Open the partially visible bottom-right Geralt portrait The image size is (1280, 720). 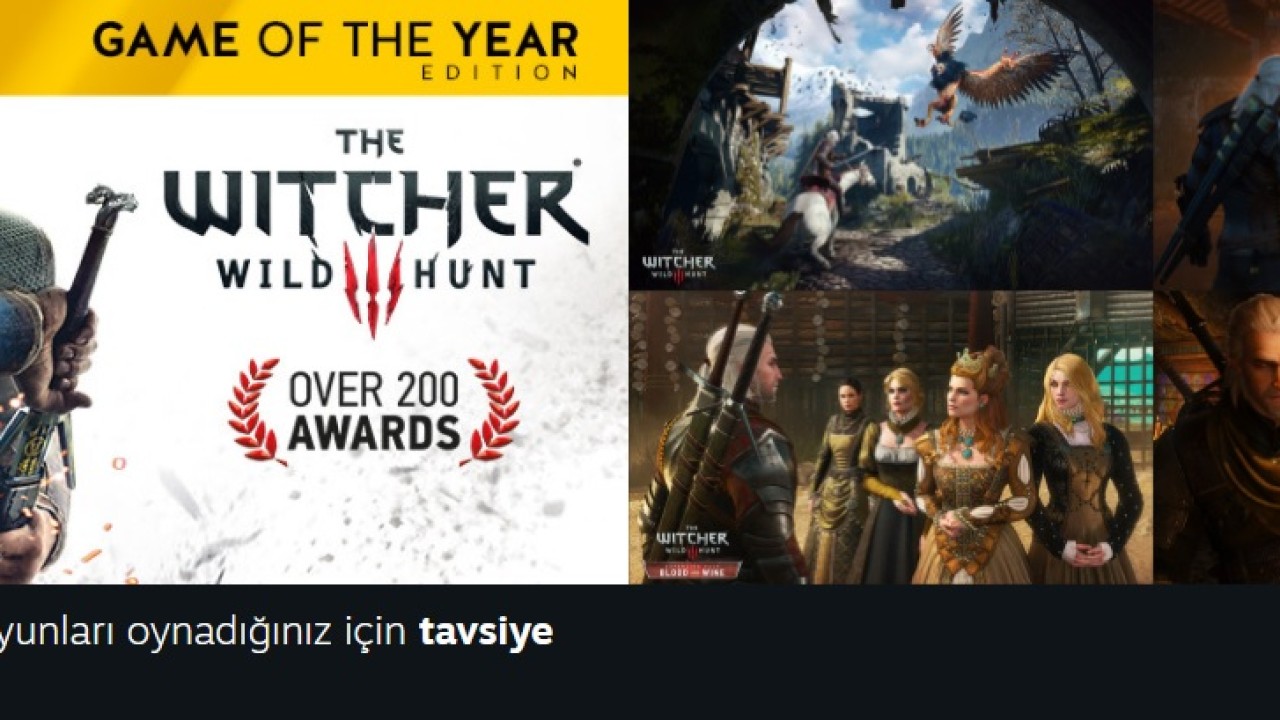point(1218,438)
